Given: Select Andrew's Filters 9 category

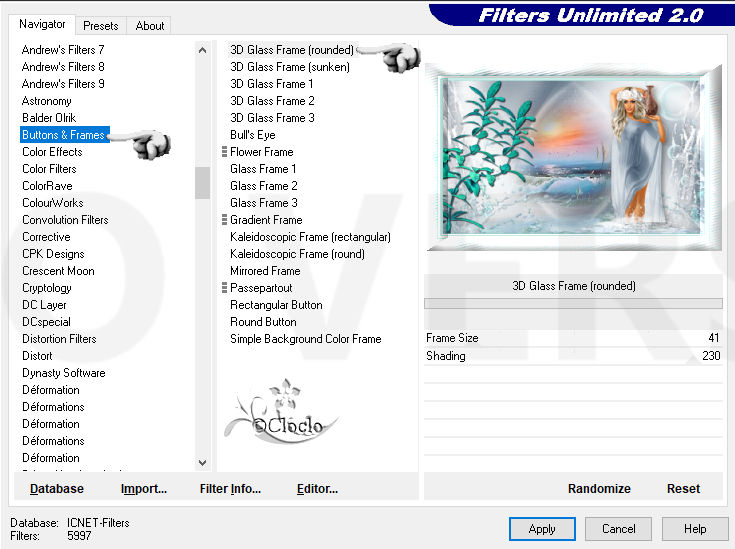Looking at the screenshot, I should point(63,84).
